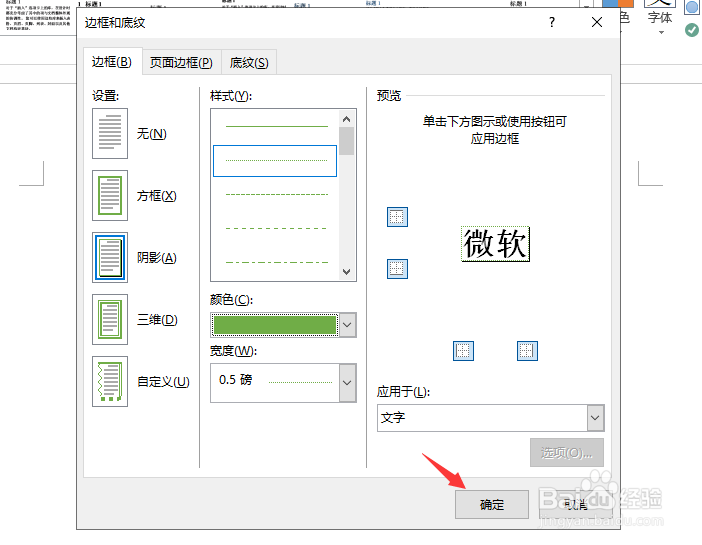Screen dimensions: 702x545
Task: Open 字体 font group in Word ribbon
Action: click(x=660, y=18)
